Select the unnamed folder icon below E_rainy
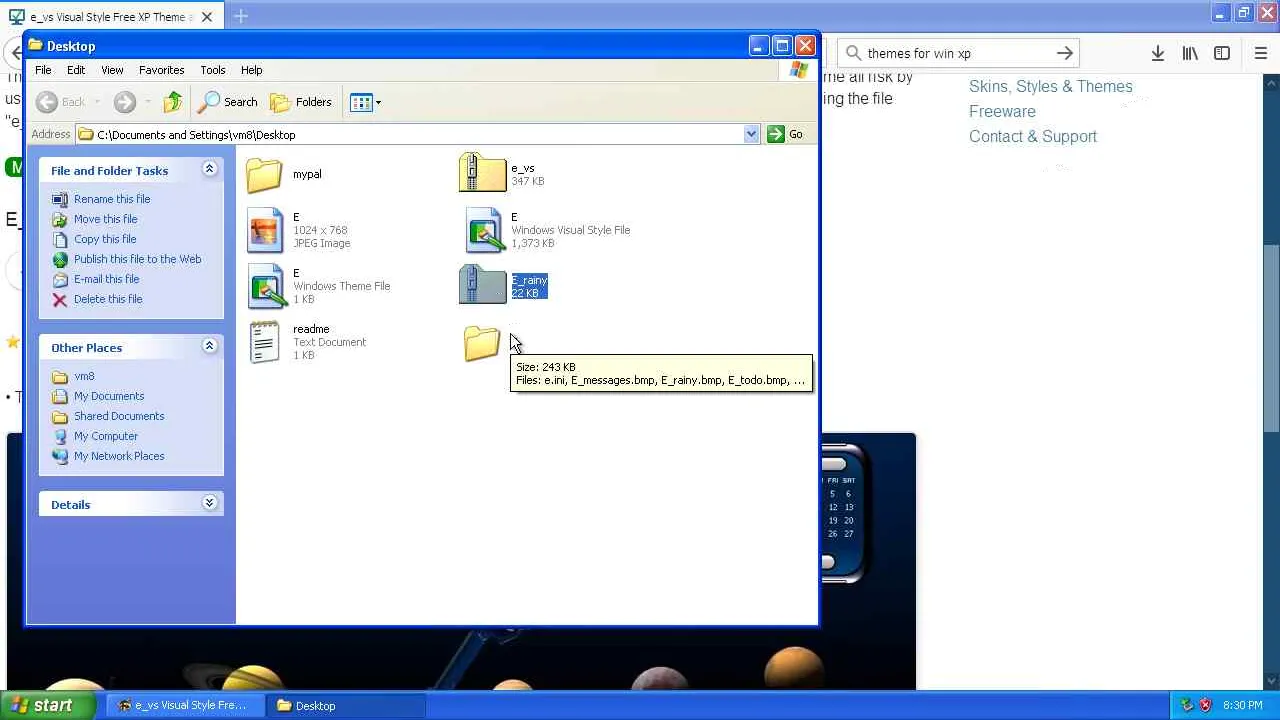The width and height of the screenshot is (1280, 720). (x=482, y=343)
